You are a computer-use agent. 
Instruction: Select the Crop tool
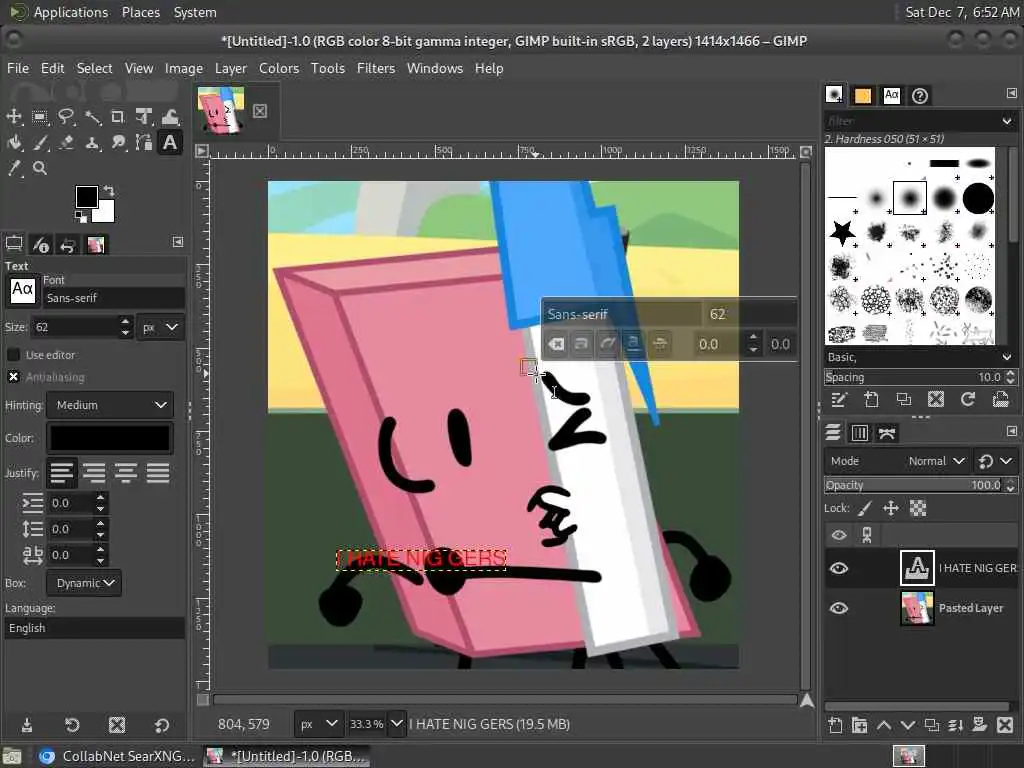click(118, 117)
